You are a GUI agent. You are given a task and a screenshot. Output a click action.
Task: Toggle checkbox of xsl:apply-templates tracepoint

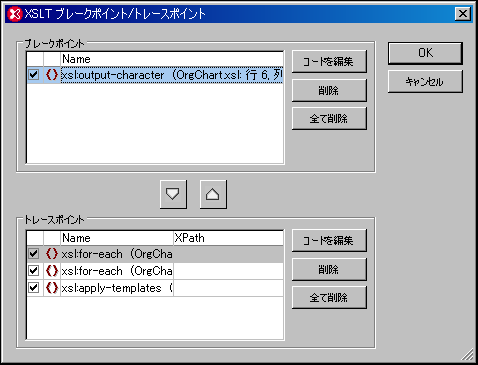pos(34,288)
